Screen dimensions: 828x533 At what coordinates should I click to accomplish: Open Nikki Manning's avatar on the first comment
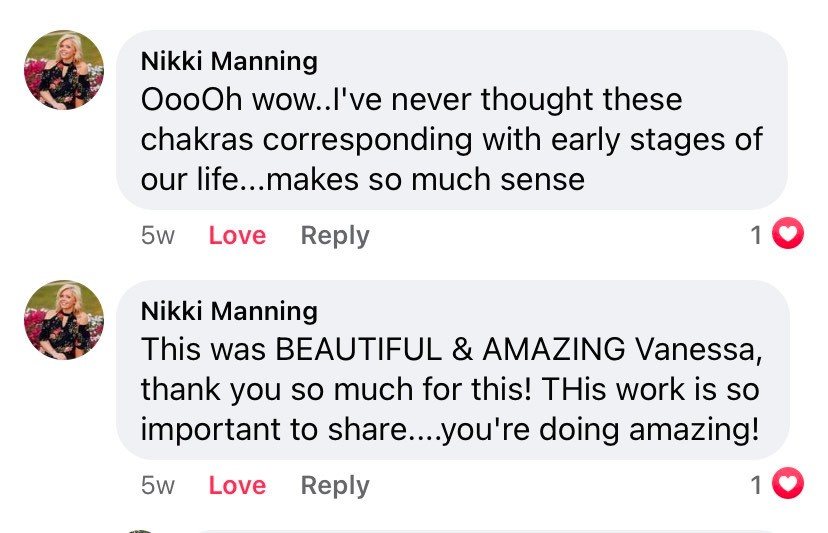64,70
